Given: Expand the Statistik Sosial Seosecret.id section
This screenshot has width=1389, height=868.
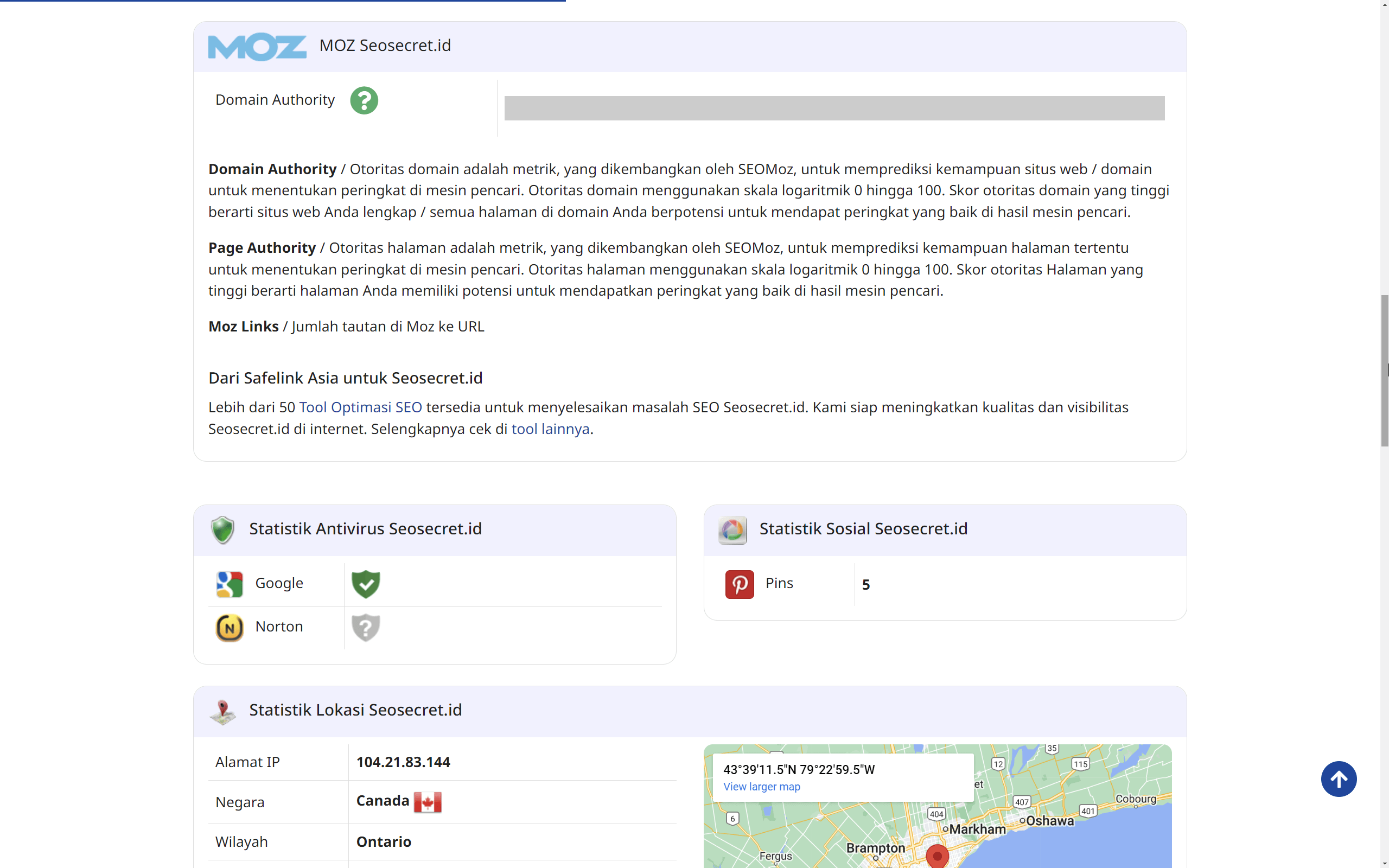Looking at the screenshot, I should (863, 529).
